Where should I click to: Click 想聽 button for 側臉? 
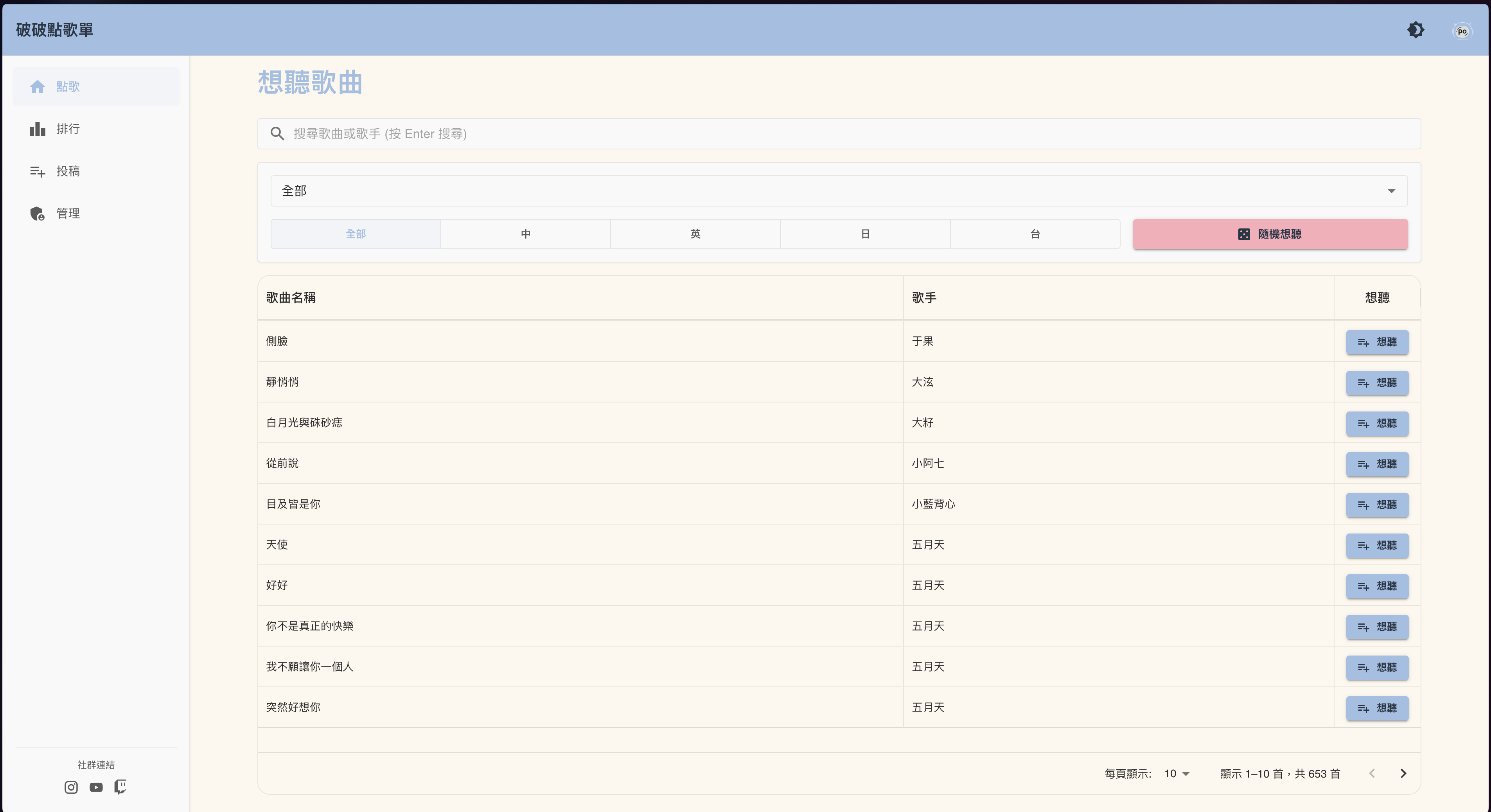point(1376,342)
